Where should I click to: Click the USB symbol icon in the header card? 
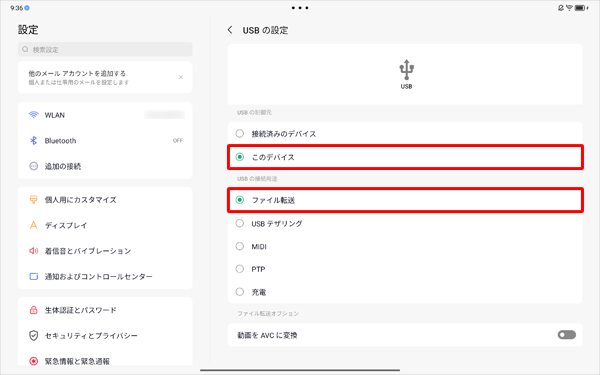(x=406, y=70)
